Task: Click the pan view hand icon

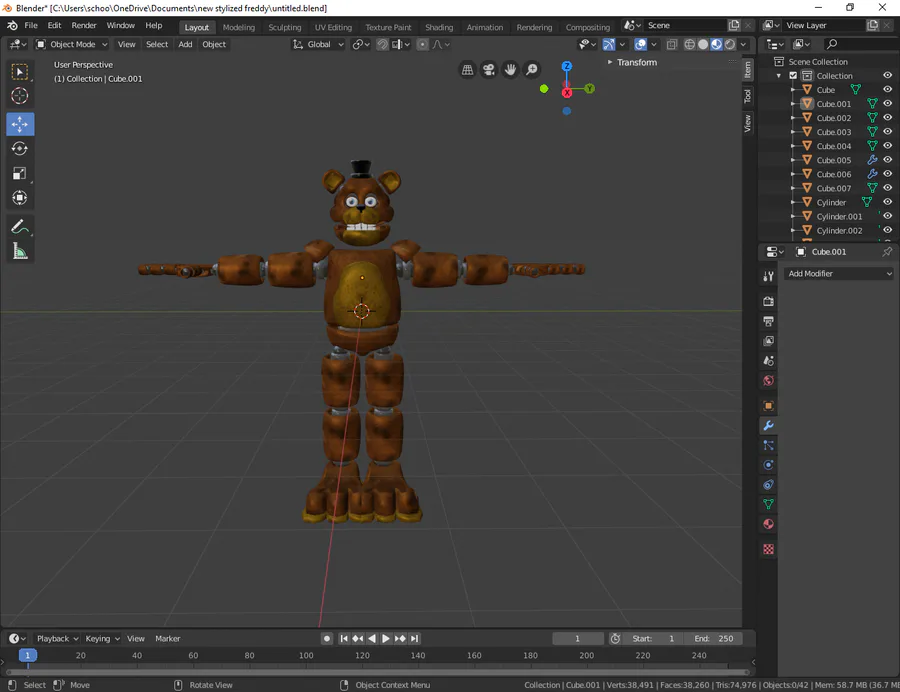Action: [x=510, y=69]
